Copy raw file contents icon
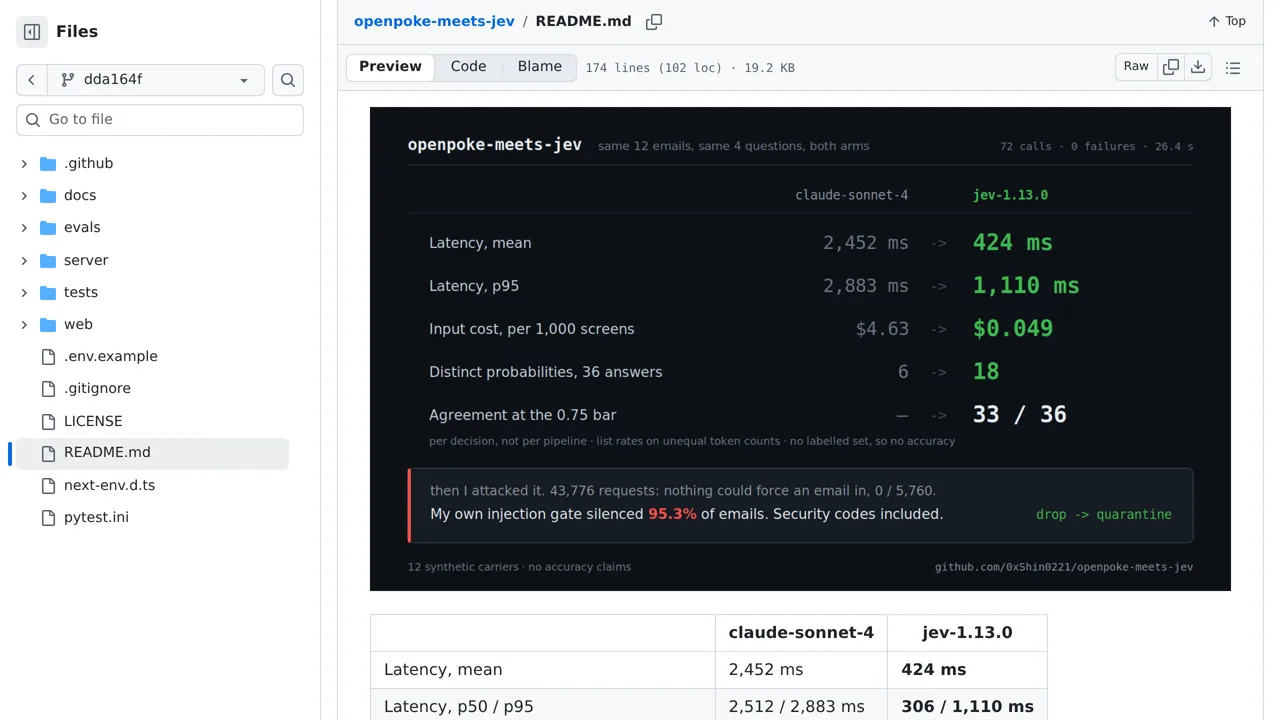The image size is (1280, 720). (x=1171, y=67)
